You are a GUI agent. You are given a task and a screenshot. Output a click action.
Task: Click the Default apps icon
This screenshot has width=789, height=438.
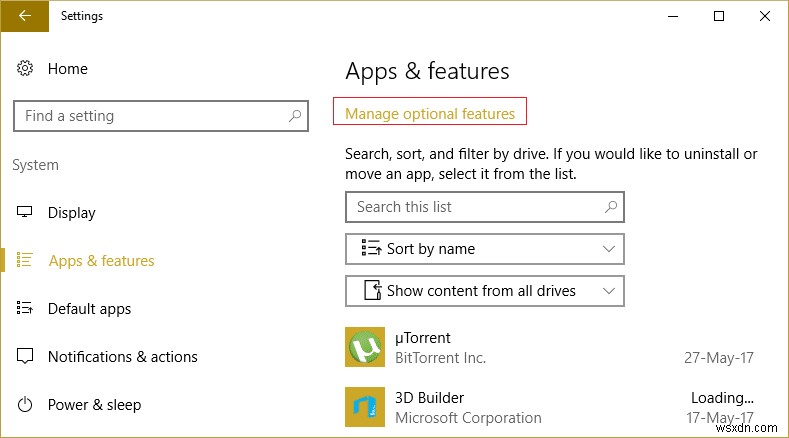(25, 309)
